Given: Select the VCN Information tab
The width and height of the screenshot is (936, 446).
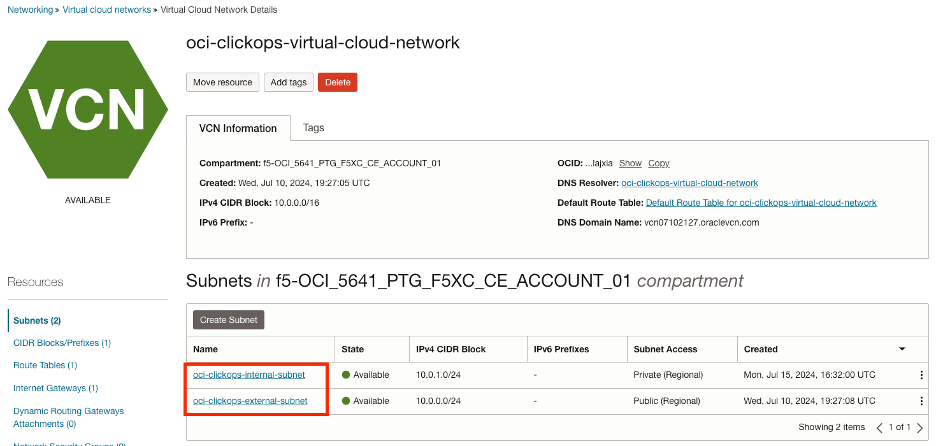Looking at the screenshot, I should pos(238,128).
